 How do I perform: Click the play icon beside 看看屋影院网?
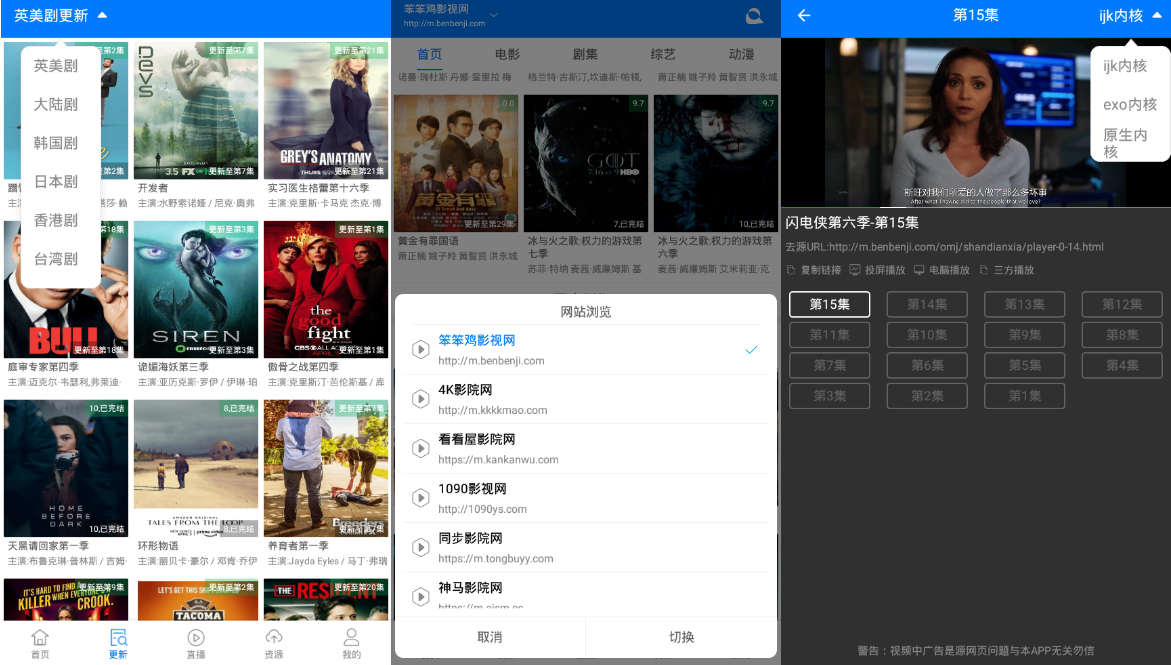point(420,448)
